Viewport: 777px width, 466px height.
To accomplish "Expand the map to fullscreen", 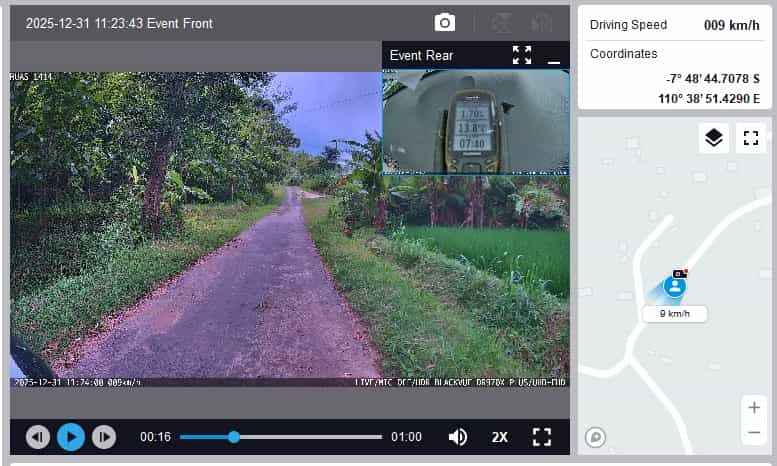I will (x=751, y=138).
